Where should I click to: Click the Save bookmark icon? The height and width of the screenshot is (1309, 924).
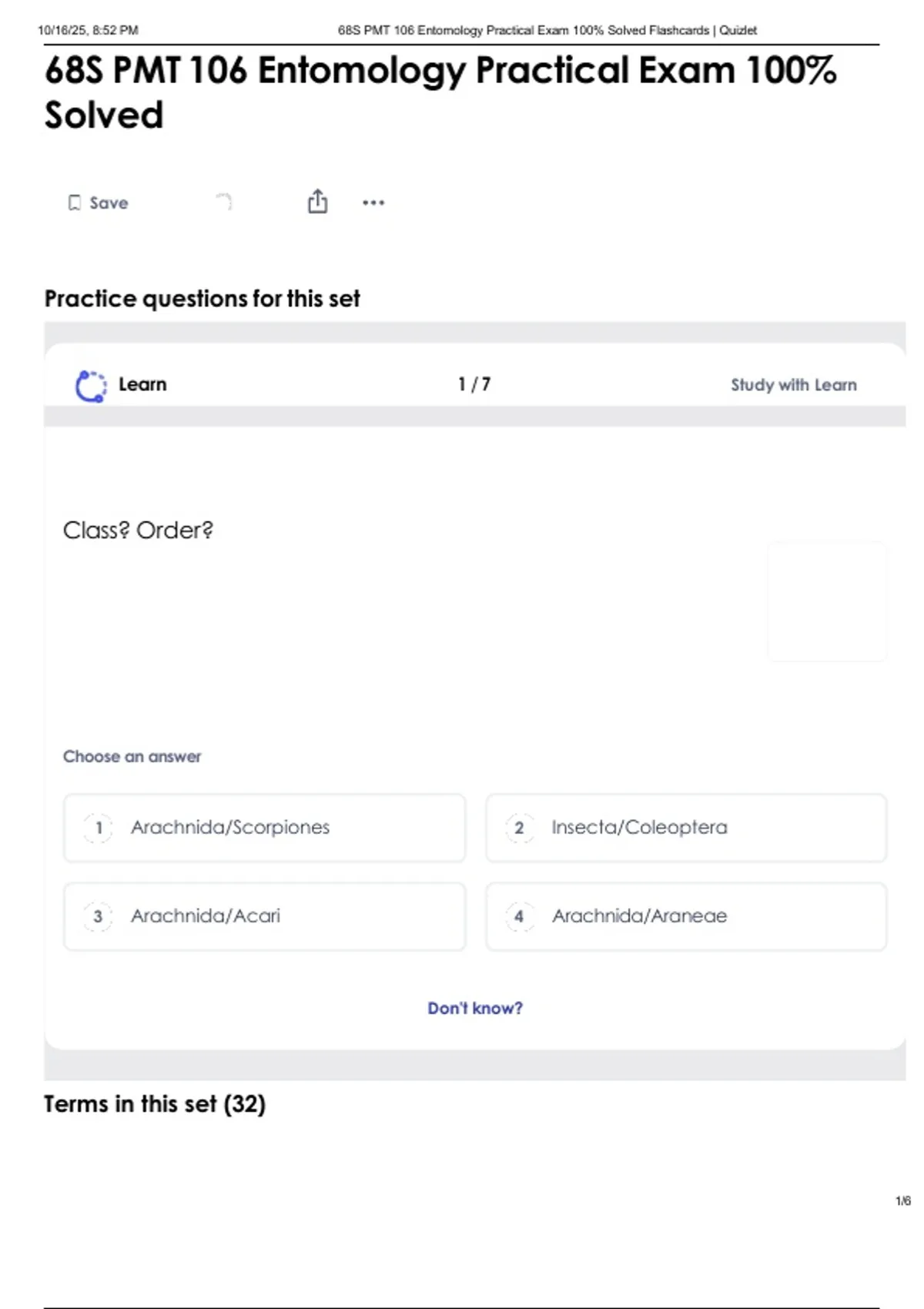75,203
